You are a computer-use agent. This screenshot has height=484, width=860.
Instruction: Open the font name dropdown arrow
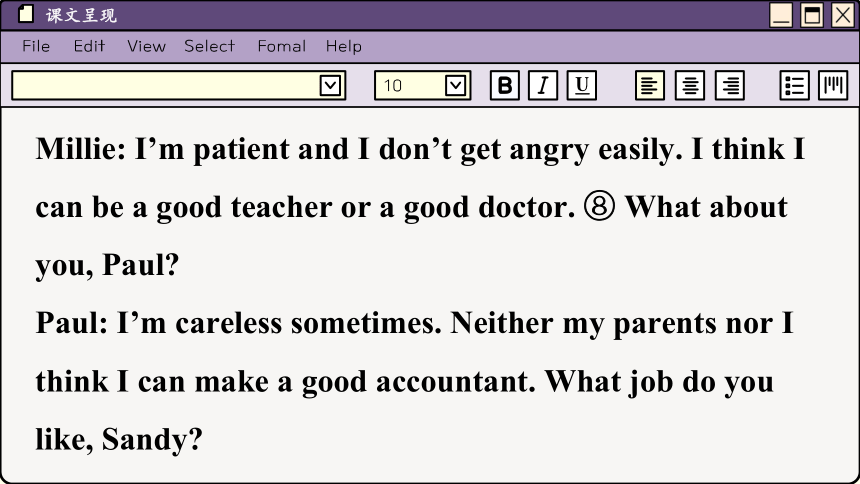tap(330, 86)
